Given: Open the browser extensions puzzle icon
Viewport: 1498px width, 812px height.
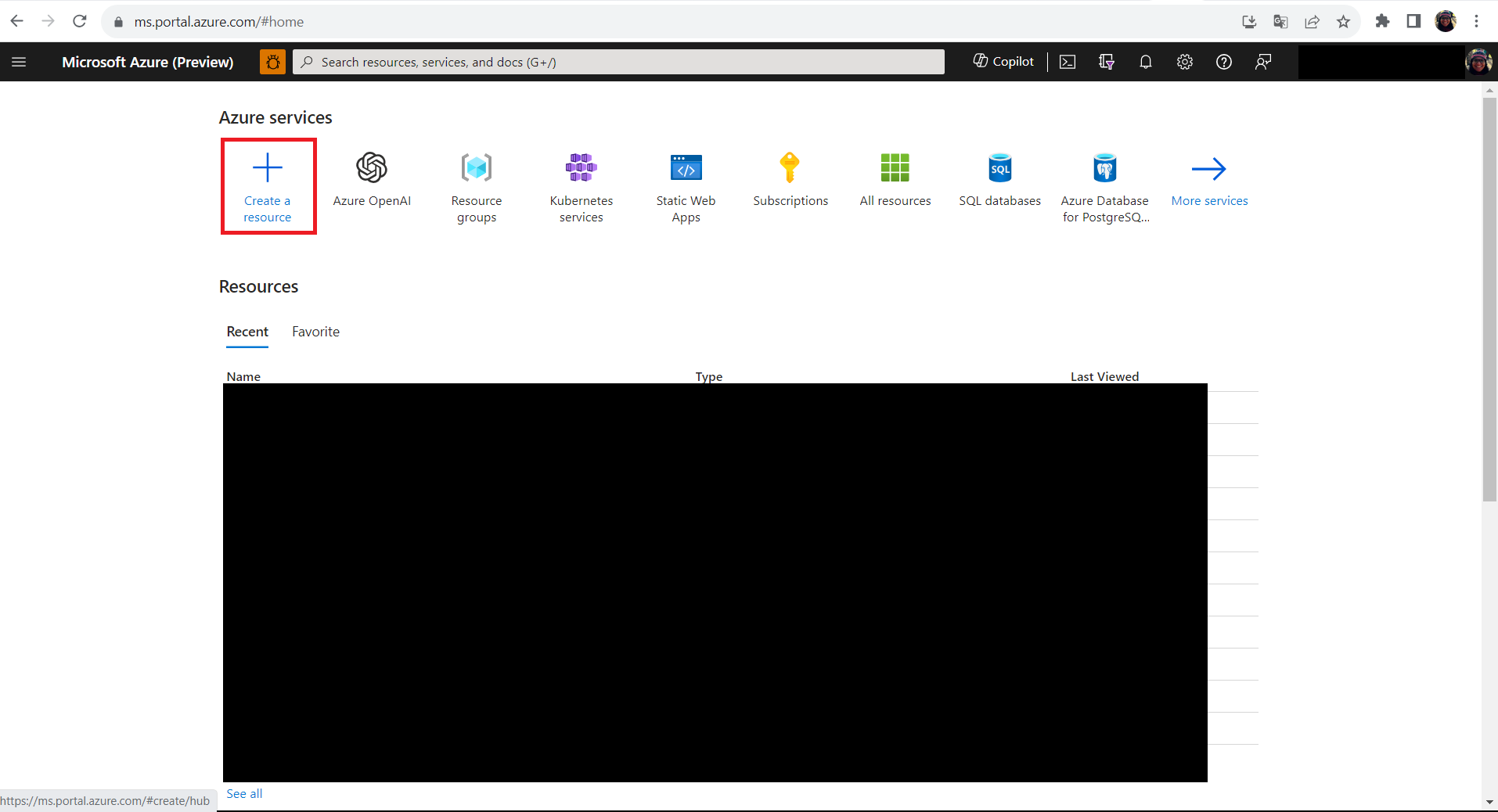Looking at the screenshot, I should 1382,21.
